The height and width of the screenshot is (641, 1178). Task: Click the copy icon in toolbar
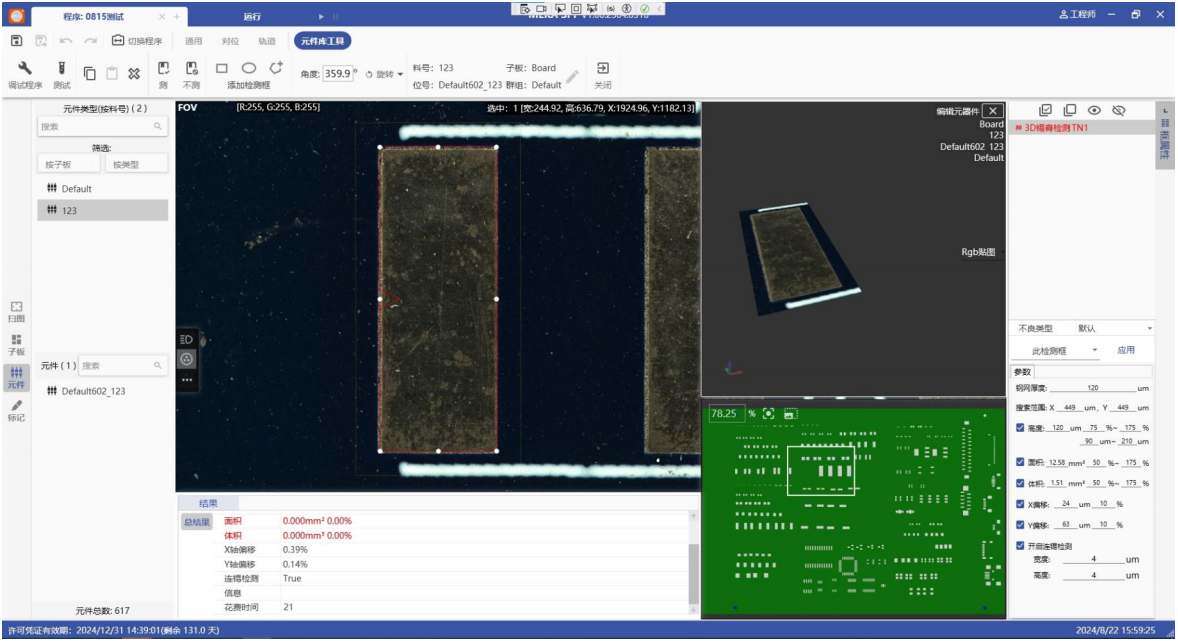click(89, 73)
